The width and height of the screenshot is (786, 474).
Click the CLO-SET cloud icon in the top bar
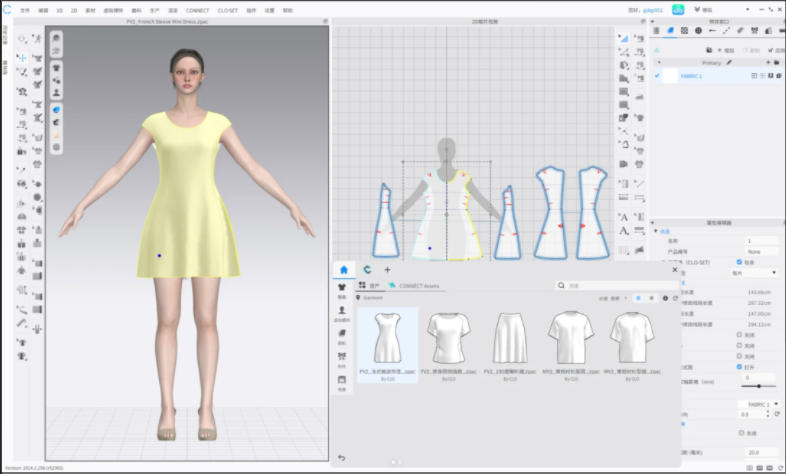click(x=677, y=9)
